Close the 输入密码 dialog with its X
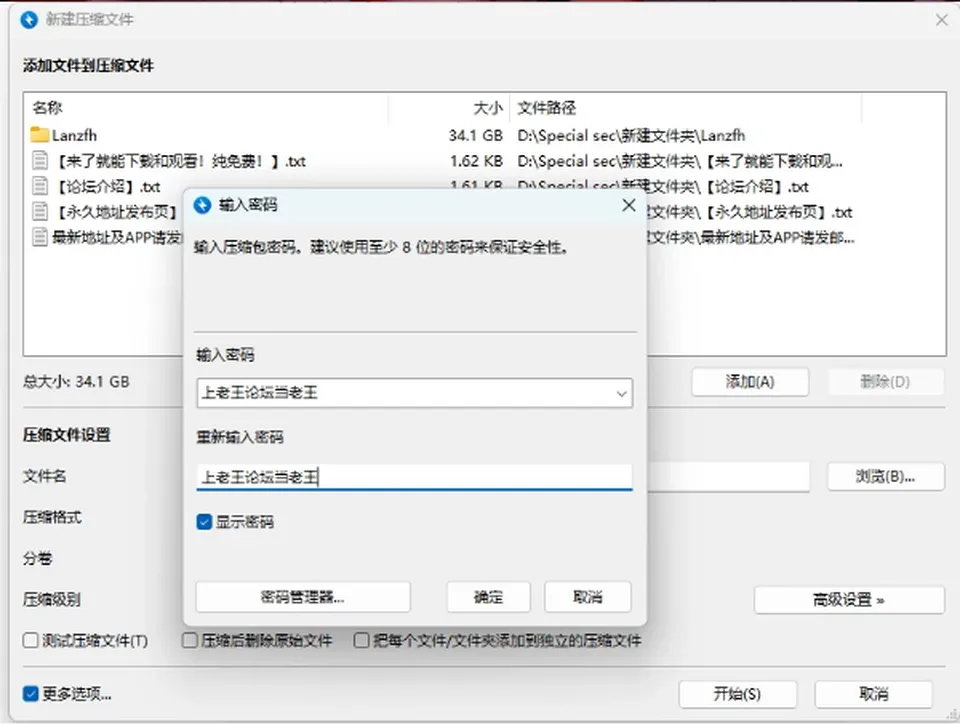The height and width of the screenshot is (725, 960). [629, 205]
